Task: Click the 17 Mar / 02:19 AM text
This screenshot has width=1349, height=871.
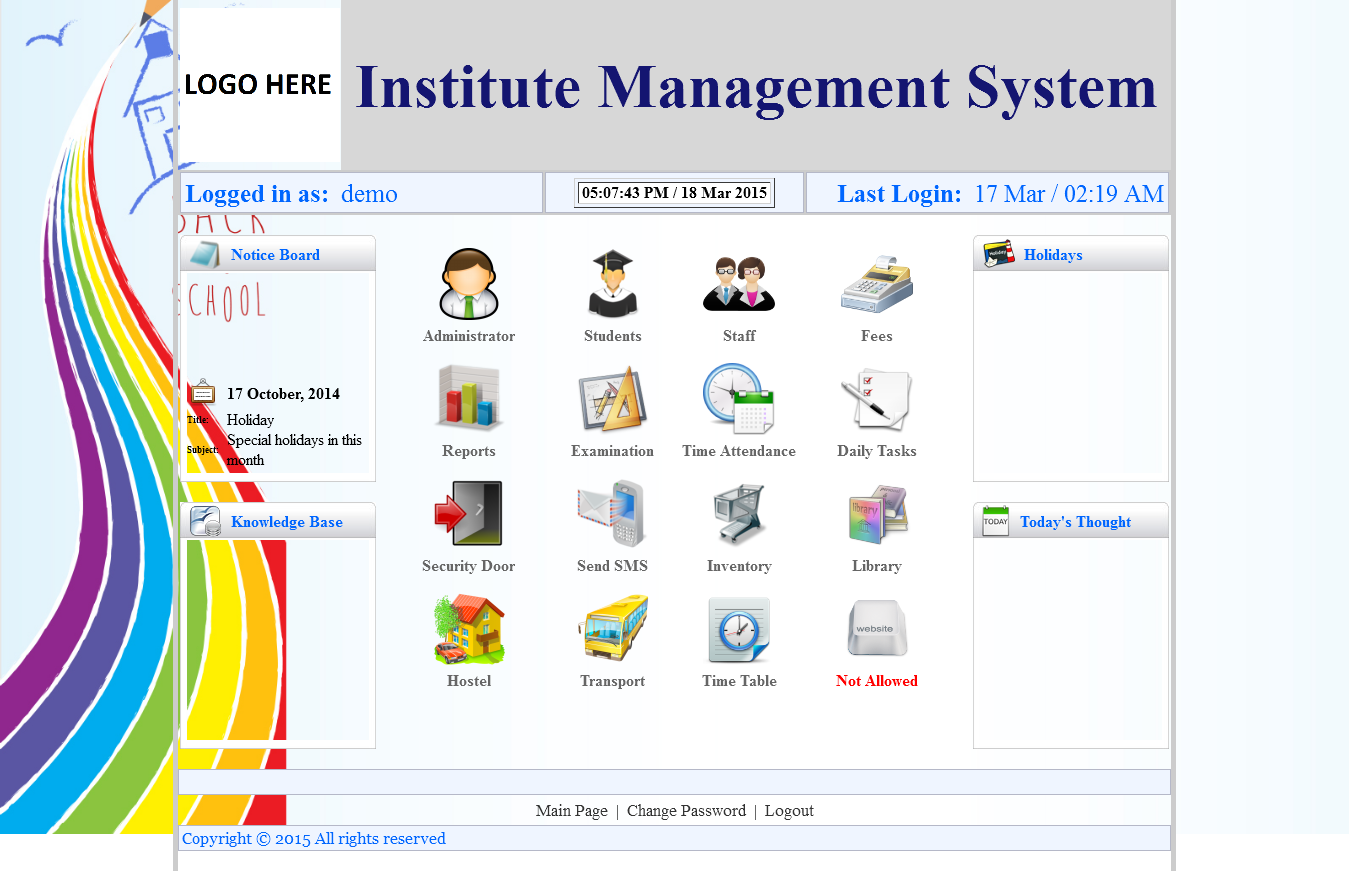Action: [x=1069, y=194]
